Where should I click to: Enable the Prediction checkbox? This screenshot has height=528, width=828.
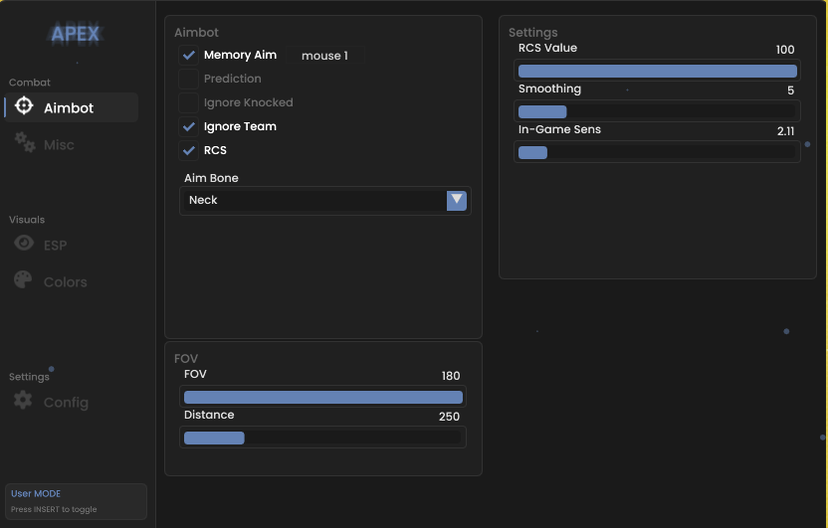pos(189,79)
